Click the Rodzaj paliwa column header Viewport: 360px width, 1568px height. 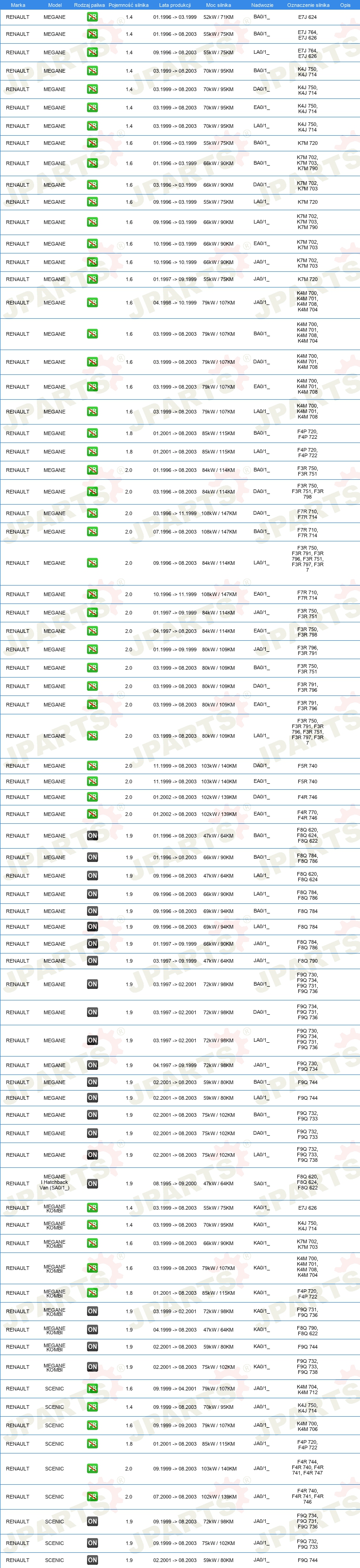tap(90, 5)
